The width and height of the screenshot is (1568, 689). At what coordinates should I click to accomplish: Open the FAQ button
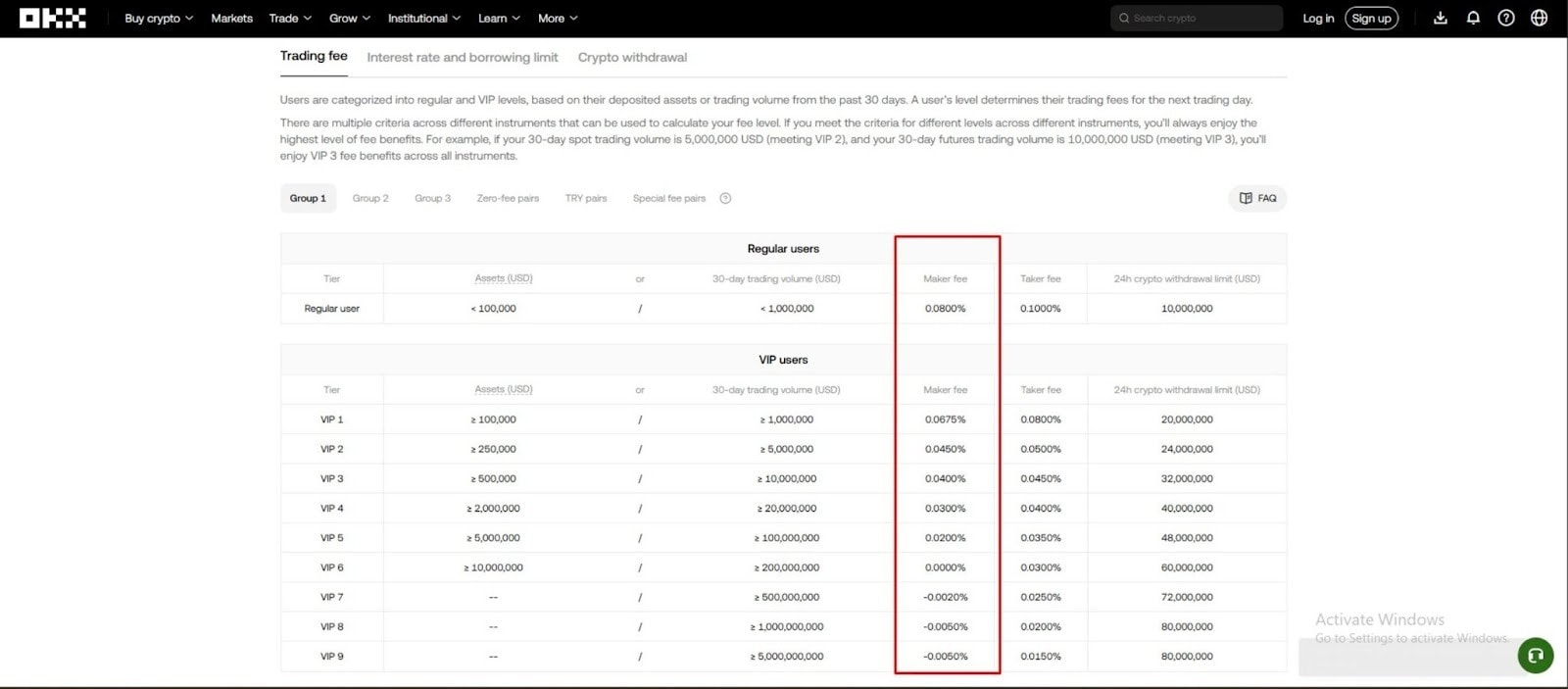point(1257,198)
